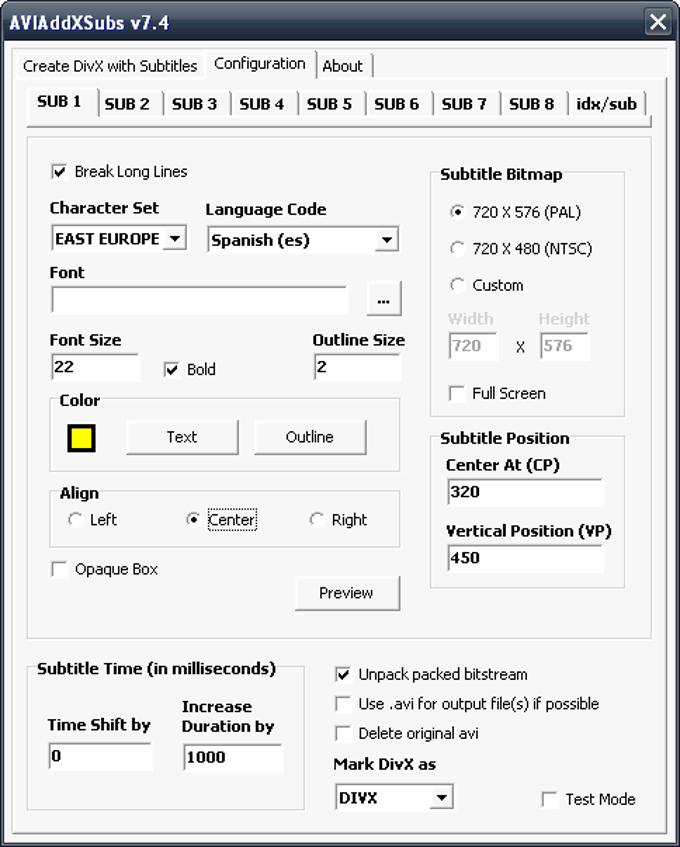
Task: Click the Text color button
Action: click(x=182, y=437)
